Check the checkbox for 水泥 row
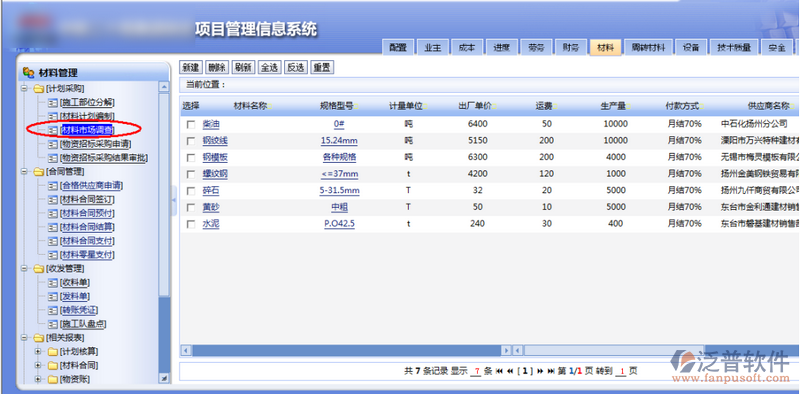Viewport: 800px width, 394px height. pos(191,224)
